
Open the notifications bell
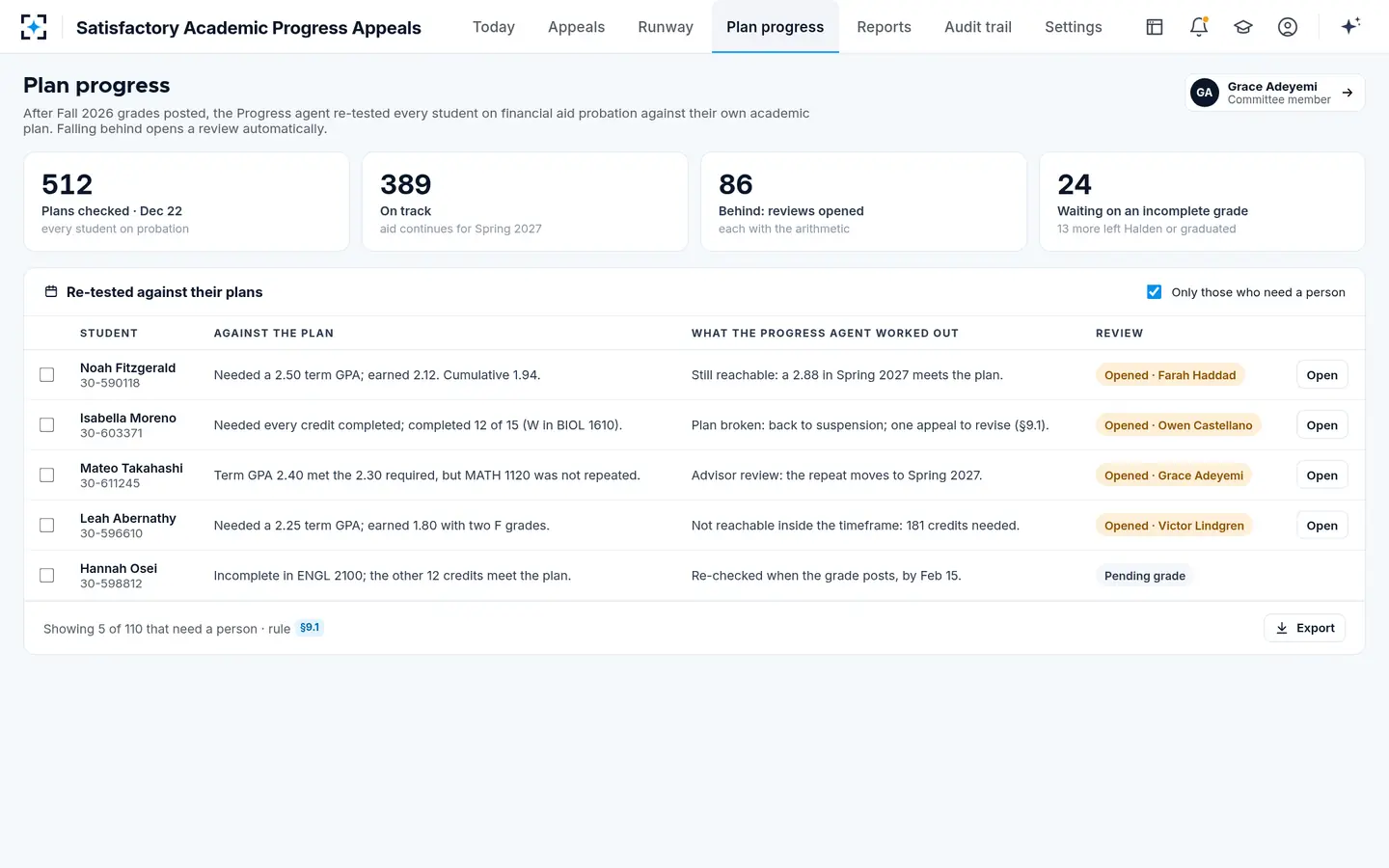[1199, 27]
